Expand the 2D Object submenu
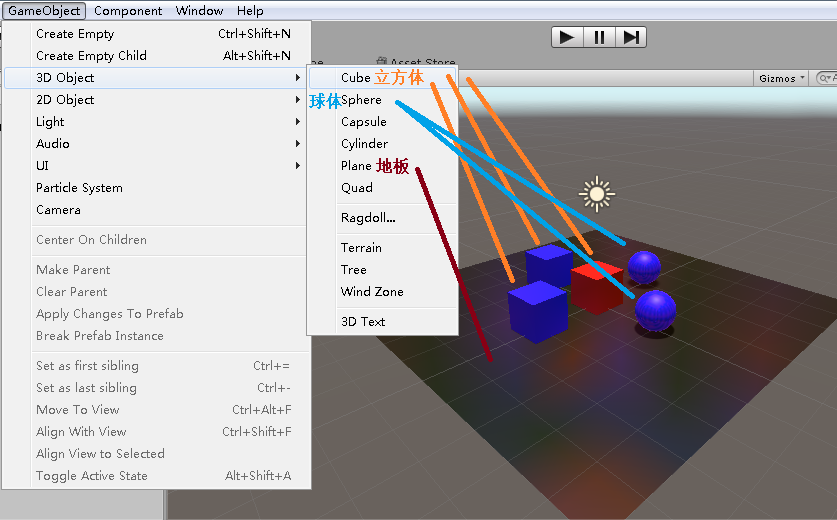This screenshot has height=520, width=837. (157, 100)
